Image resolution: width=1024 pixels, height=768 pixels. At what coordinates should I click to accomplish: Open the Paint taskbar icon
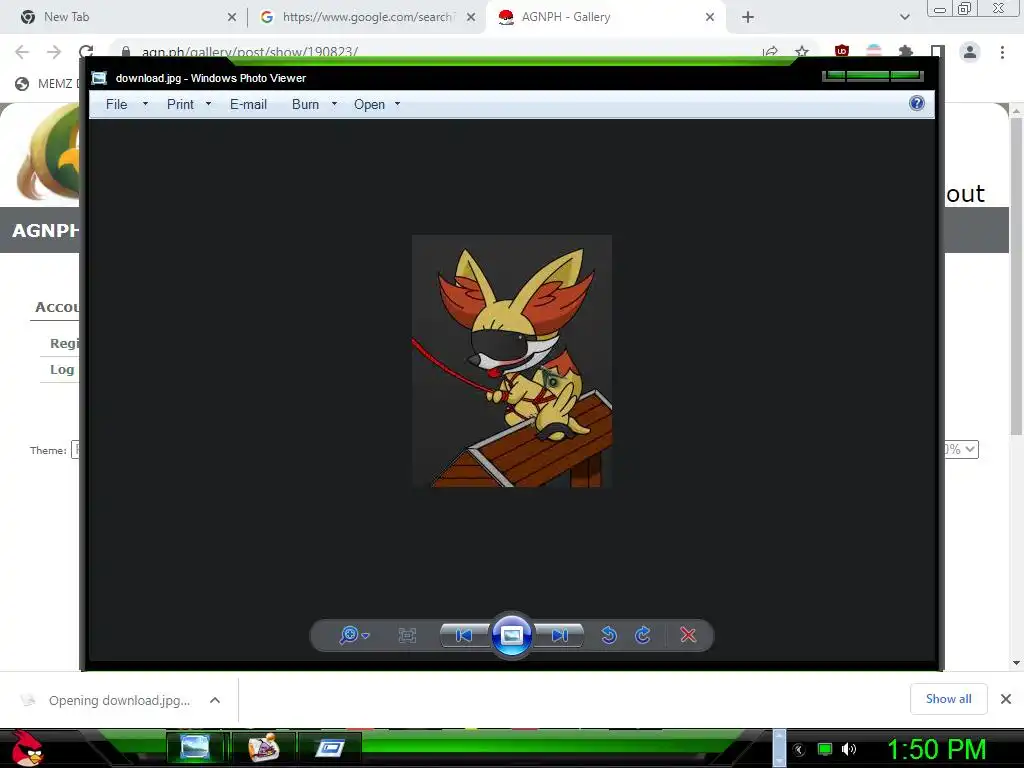pos(264,748)
